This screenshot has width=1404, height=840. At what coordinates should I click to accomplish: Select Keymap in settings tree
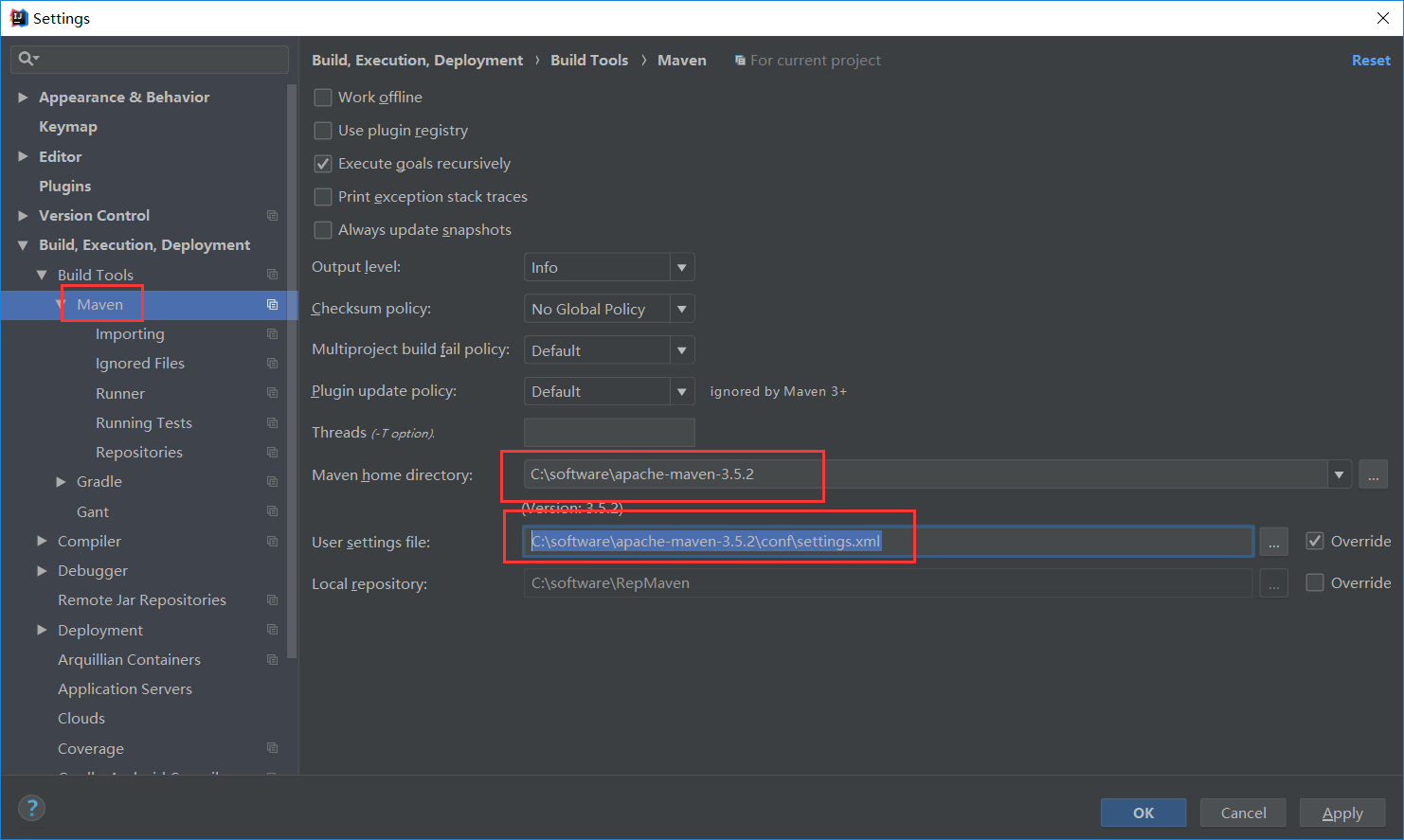tap(68, 127)
